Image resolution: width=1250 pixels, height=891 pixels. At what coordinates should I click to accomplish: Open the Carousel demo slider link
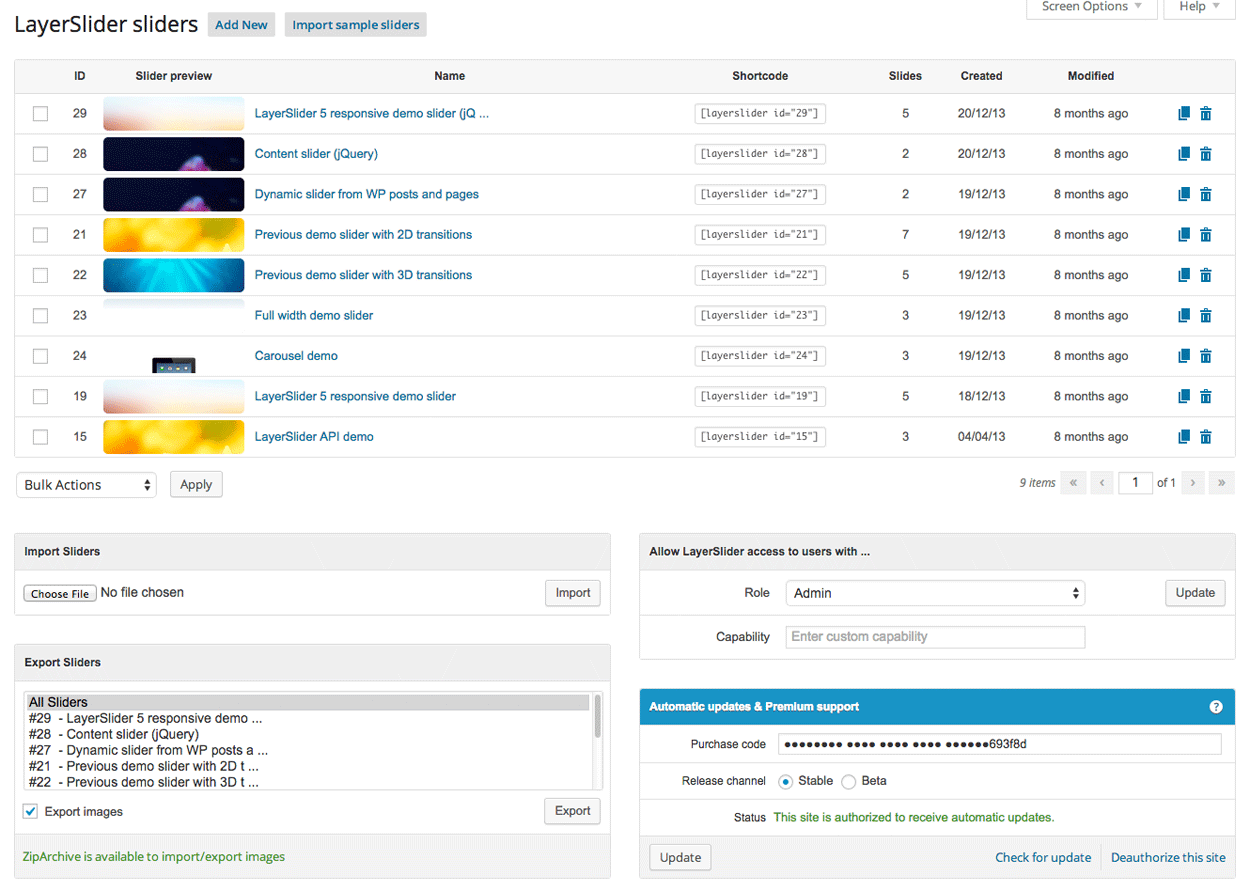pyautogui.click(x=296, y=356)
